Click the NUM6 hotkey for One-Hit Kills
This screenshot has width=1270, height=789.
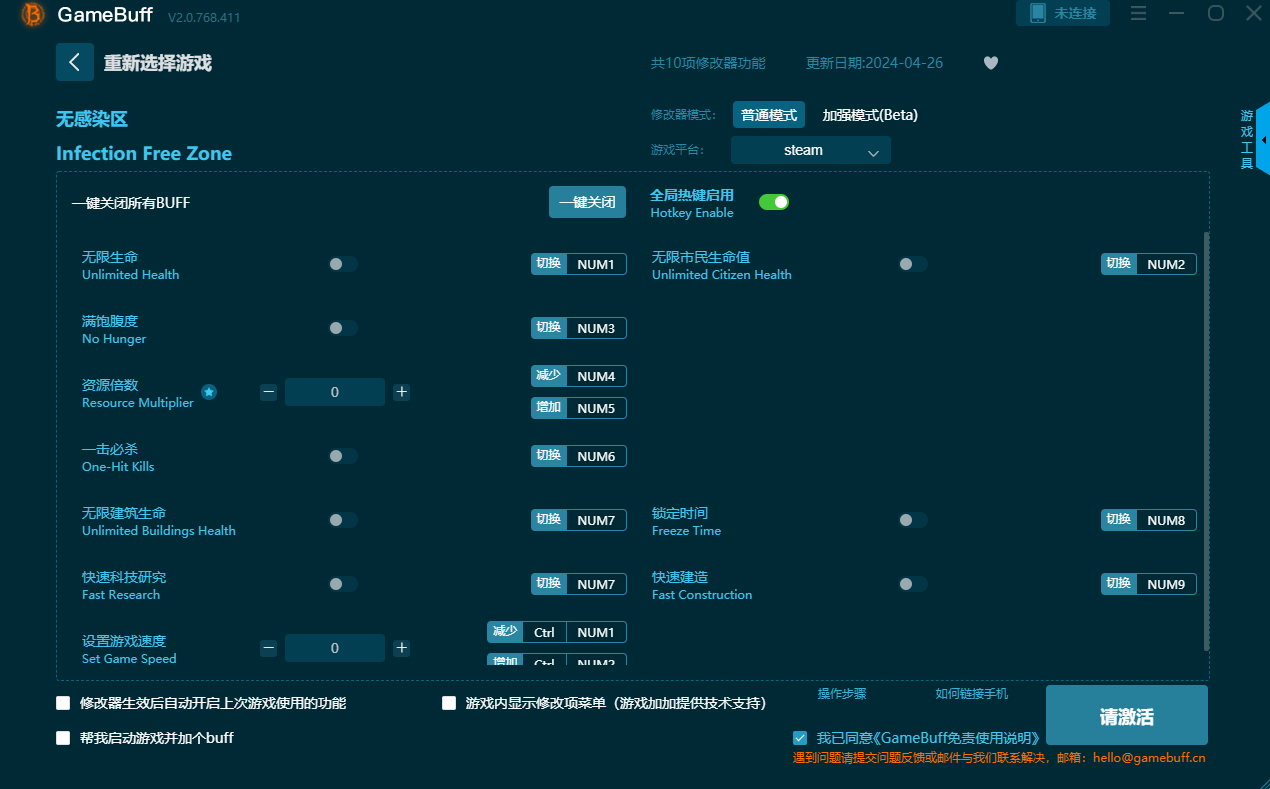(x=579, y=456)
